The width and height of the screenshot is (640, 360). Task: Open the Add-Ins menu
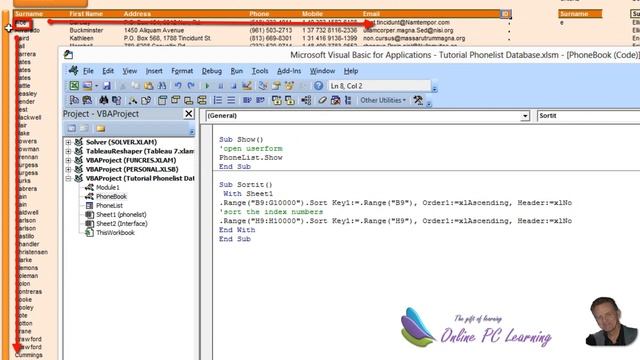pyautogui.click(x=289, y=71)
